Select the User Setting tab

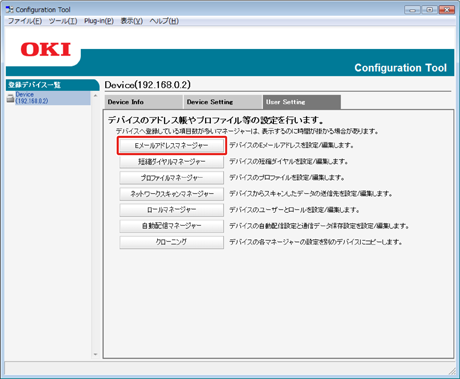click(x=302, y=102)
